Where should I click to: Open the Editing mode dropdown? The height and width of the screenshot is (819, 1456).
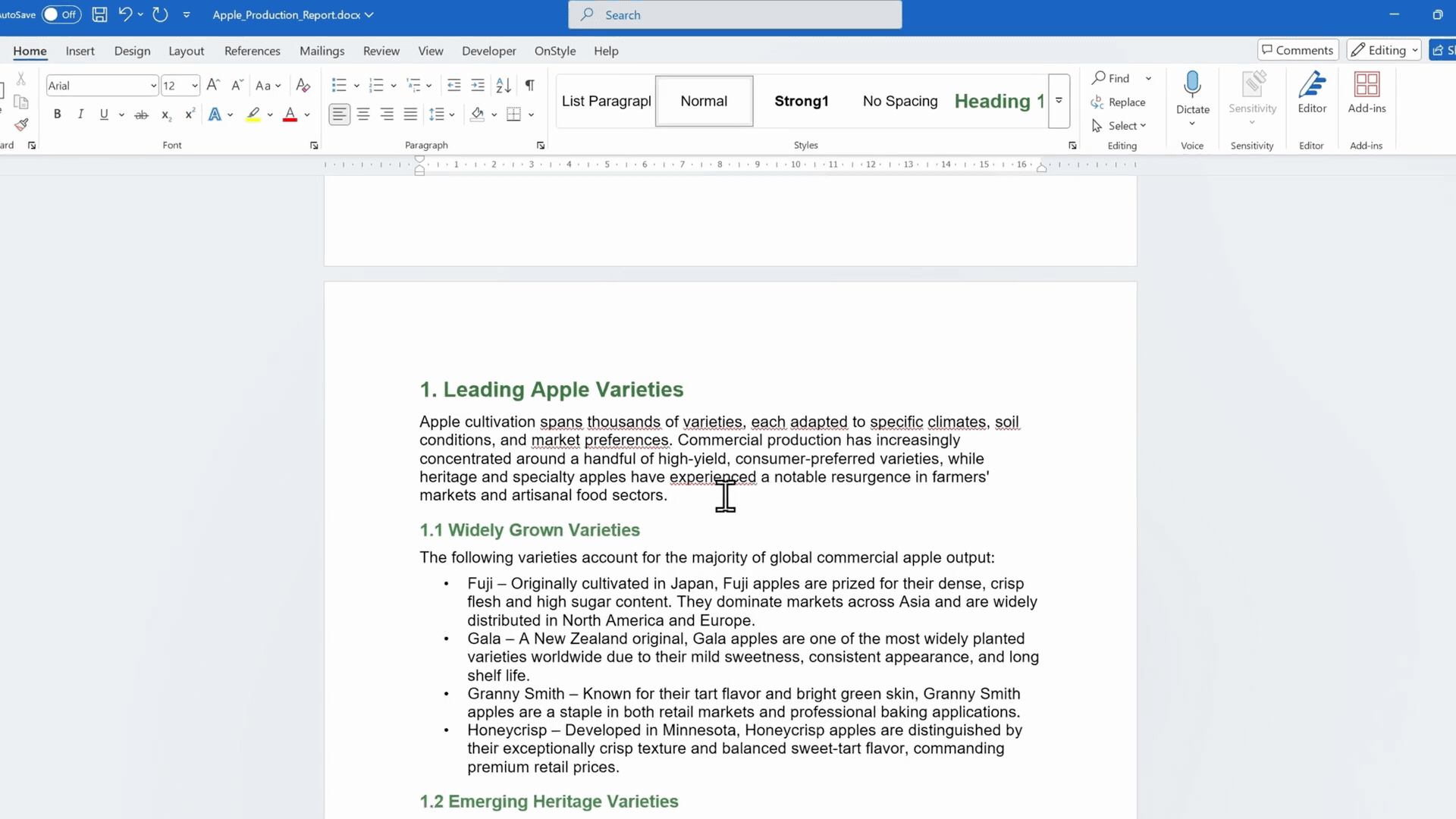(x=1385, y=50)
